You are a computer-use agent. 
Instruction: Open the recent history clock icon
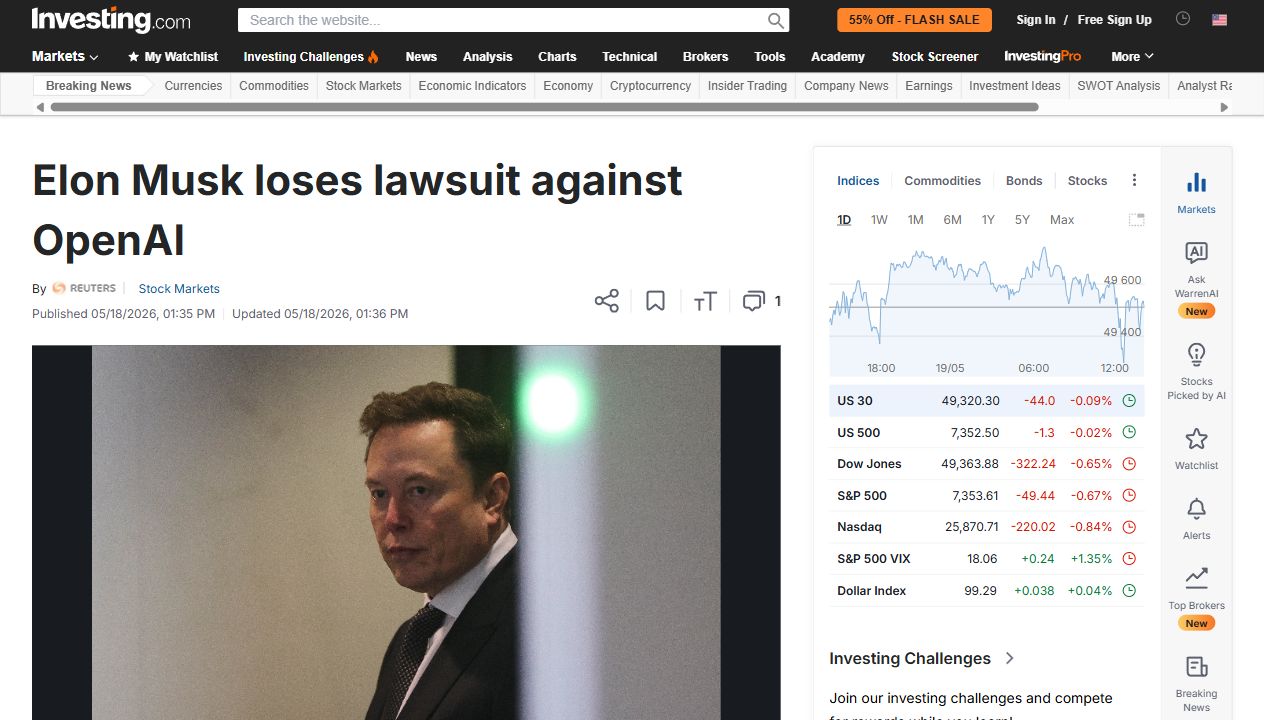click(1183, 19)
